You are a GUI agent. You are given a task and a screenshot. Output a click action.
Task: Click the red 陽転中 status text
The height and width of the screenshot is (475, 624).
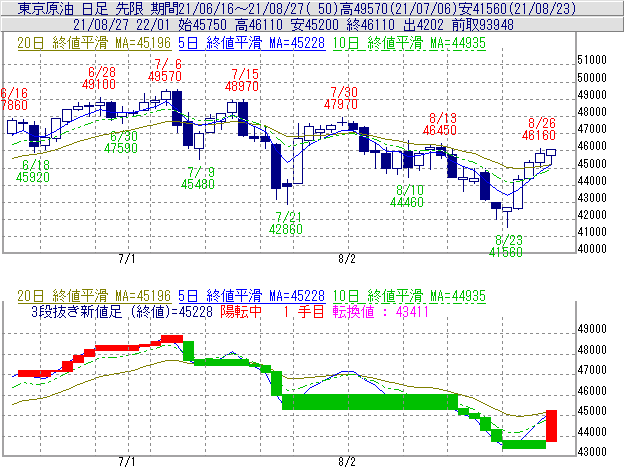click(x=241, y=311)
